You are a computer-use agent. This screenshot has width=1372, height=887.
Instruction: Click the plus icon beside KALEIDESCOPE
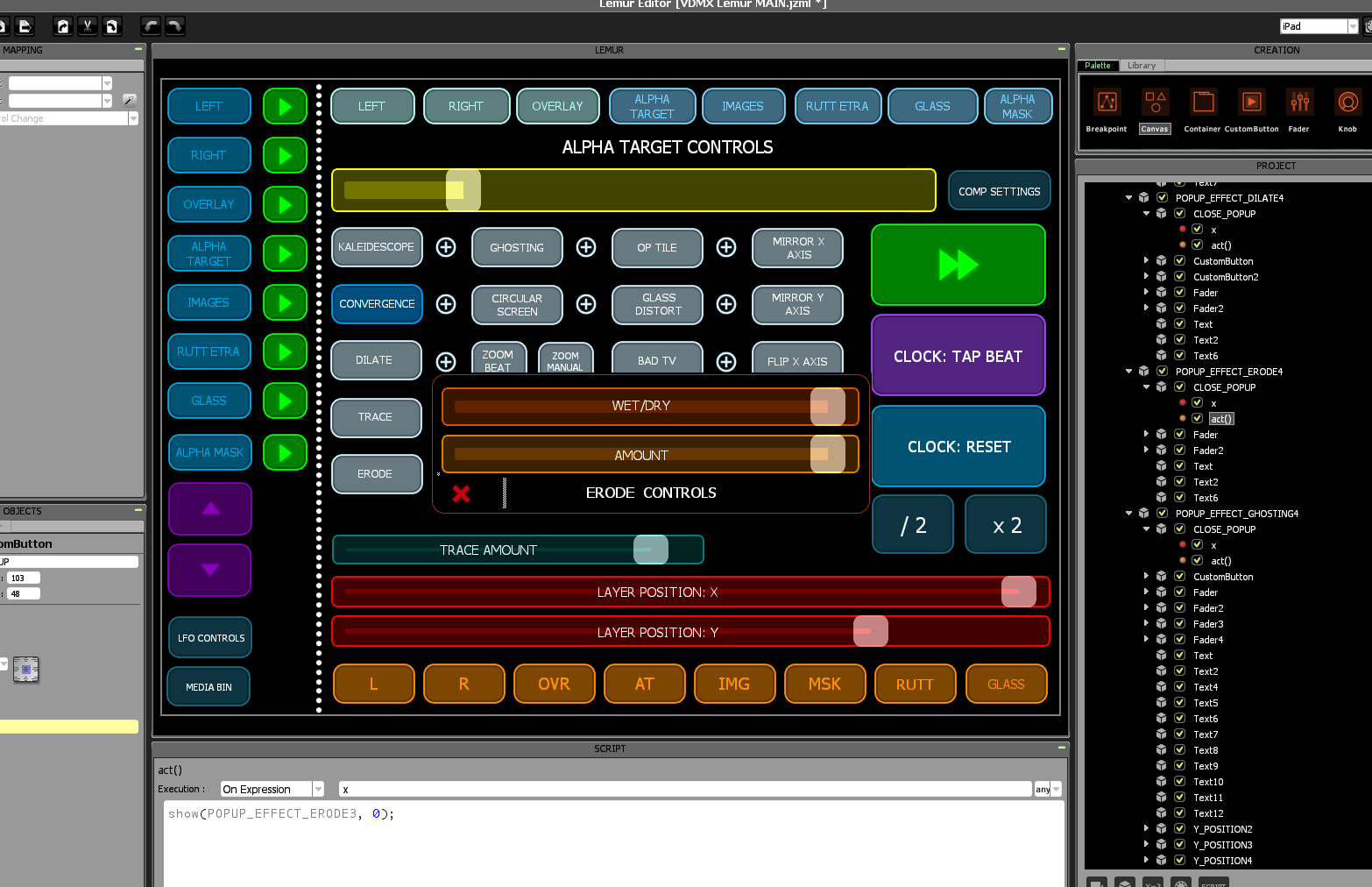pyautogui.click(x=446, y=247)
